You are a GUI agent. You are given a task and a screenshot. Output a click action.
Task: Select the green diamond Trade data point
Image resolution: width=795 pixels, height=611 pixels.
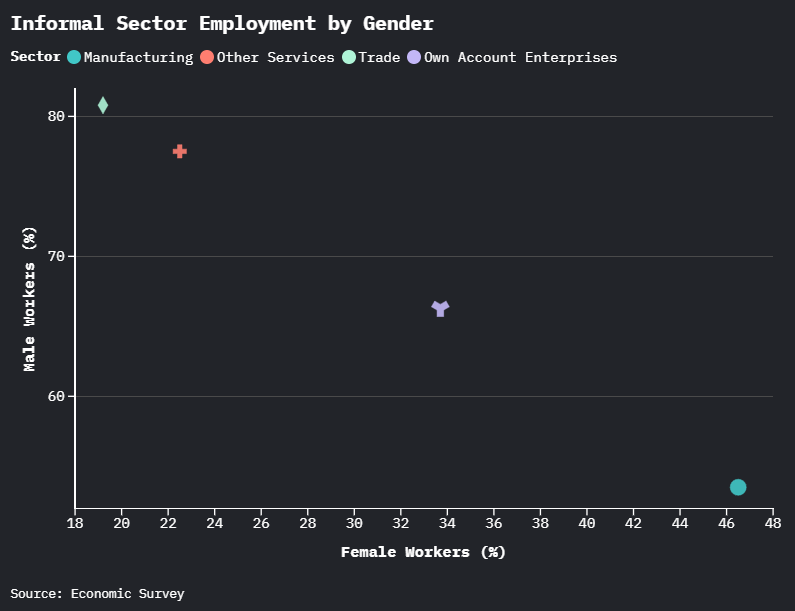103,105
